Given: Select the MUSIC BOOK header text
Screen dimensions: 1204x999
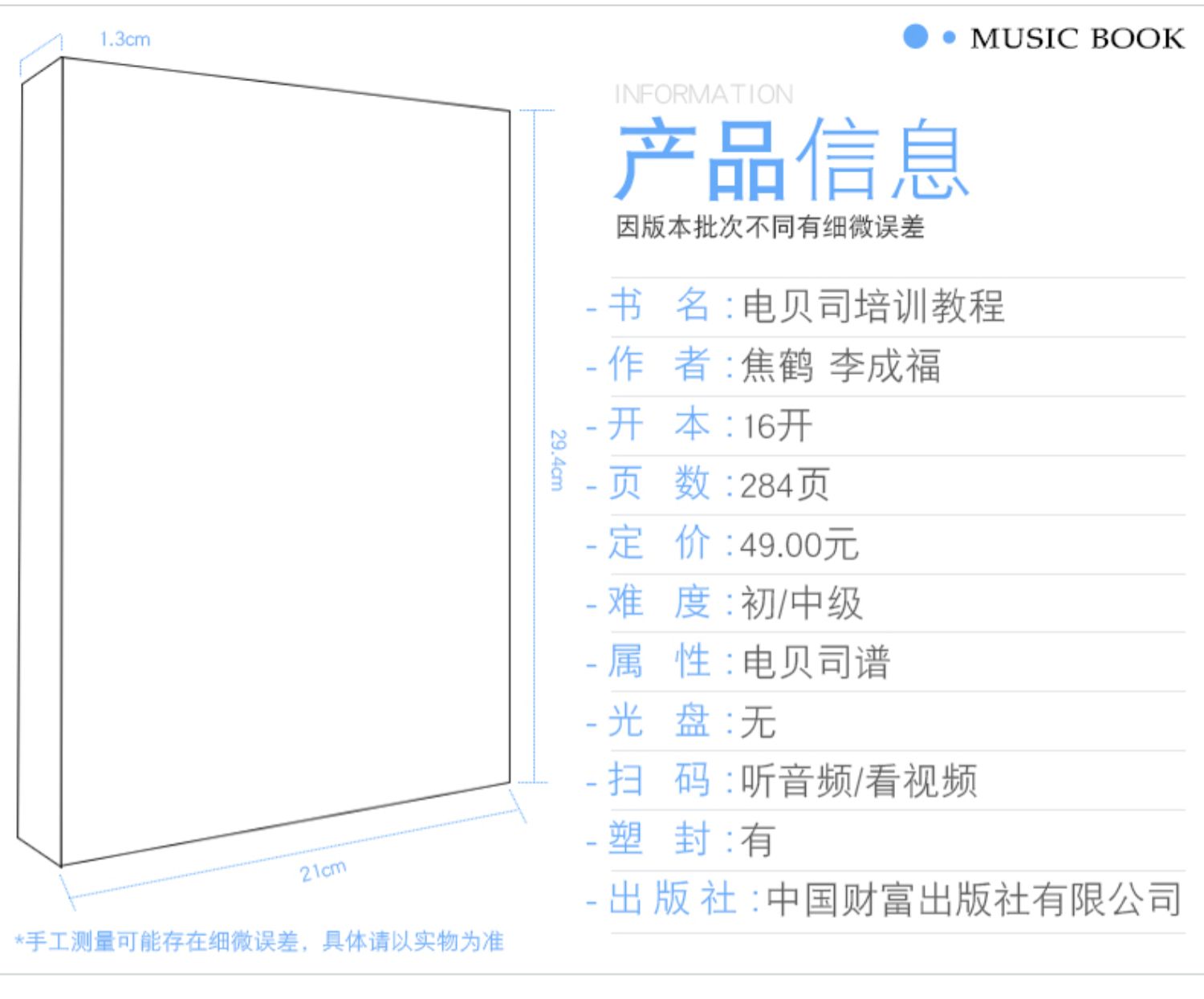Looking at the screenshot, I should click(x=1076, y=37).
